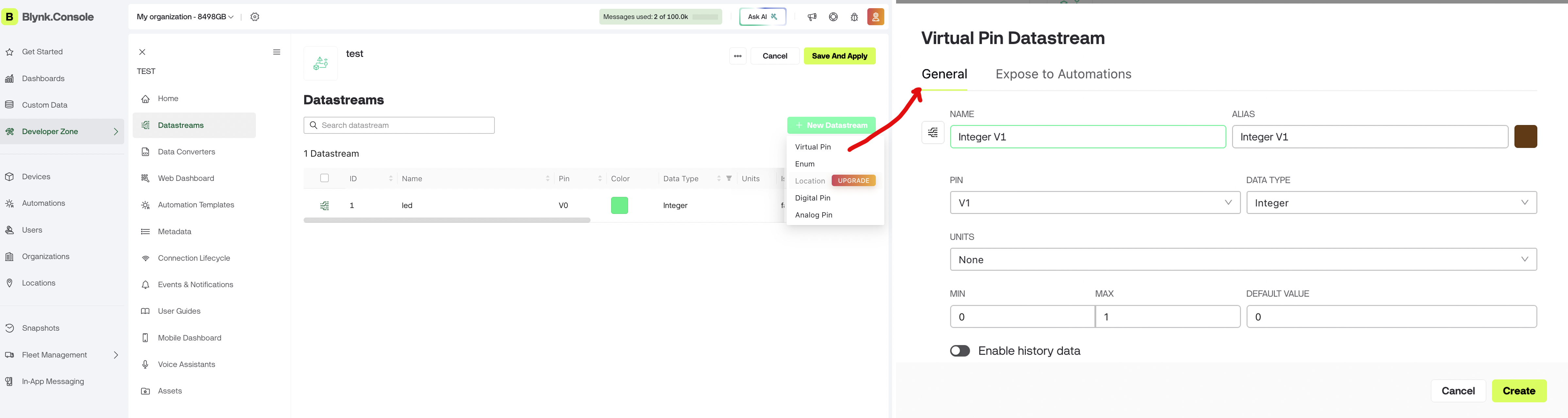This screenshot has width=1568, height=418.
Task: Click the Save And Apply button
Action: tap(839, 56)
